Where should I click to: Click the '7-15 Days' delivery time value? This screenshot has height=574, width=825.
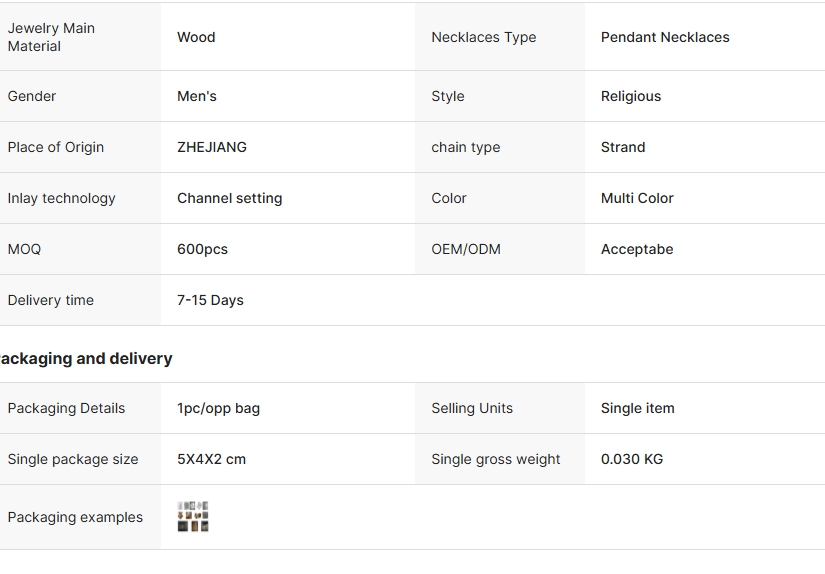(x=210, y=300)
